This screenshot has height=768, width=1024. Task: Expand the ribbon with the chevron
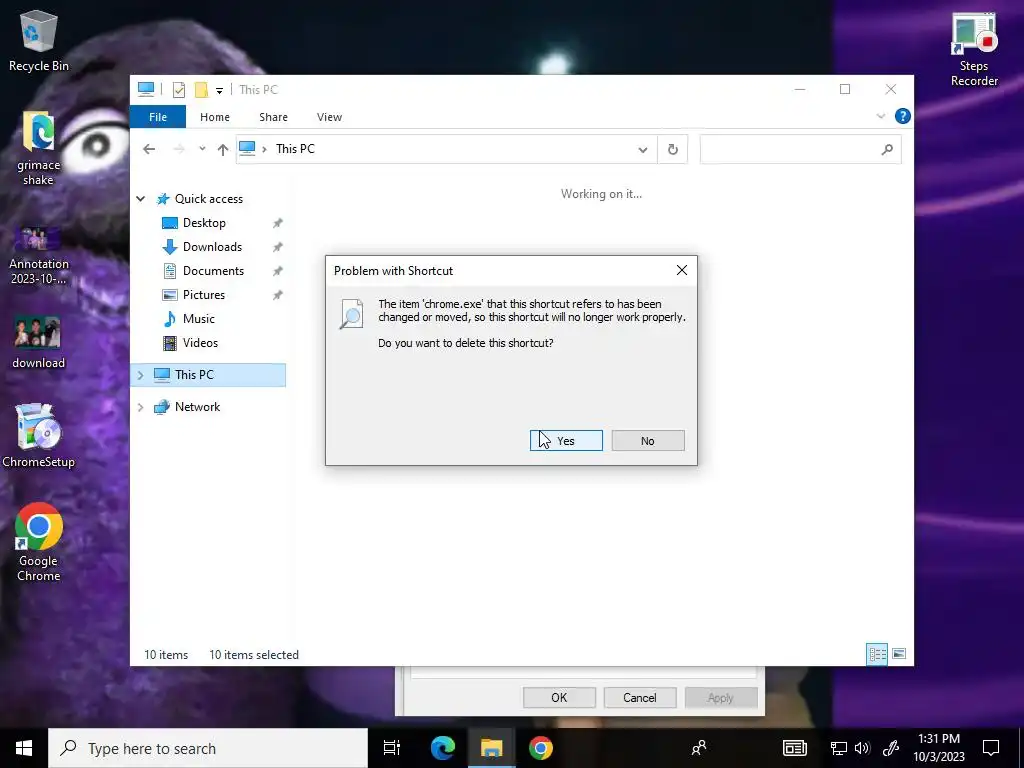880,116
